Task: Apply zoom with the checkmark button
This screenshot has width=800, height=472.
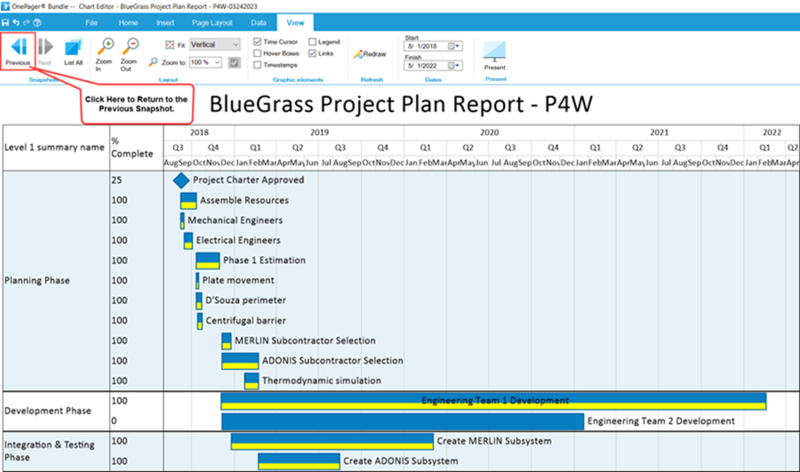Action: tap(234, 62)
